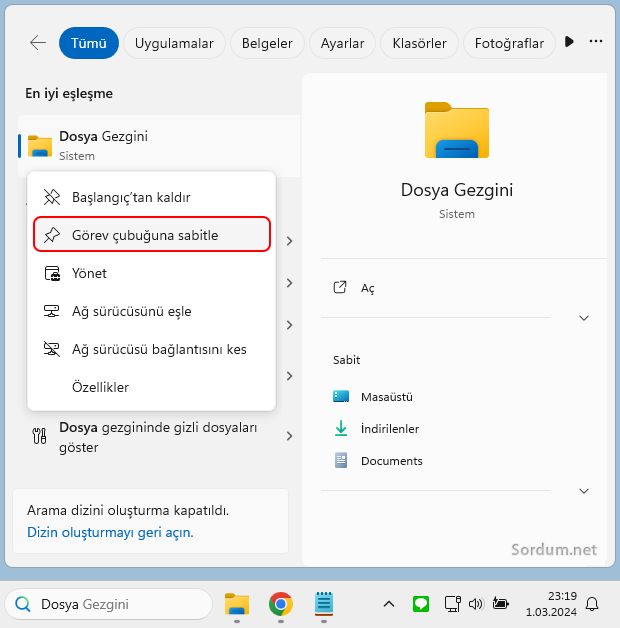This screenshot has height=628, width=620.
Task: Show more filters with play arrow
Action: coord(569,41)
